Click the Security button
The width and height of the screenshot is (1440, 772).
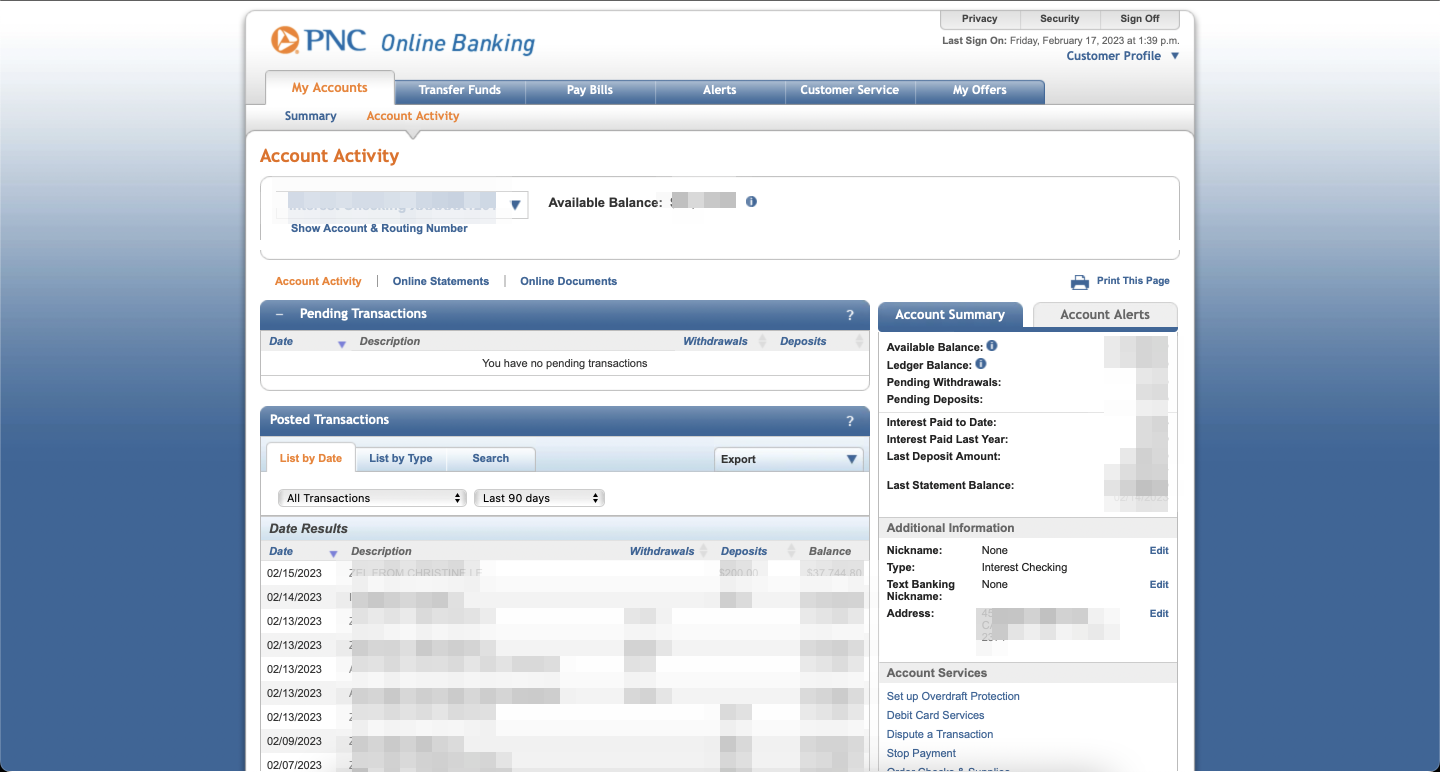click(x=1060, y=19)
